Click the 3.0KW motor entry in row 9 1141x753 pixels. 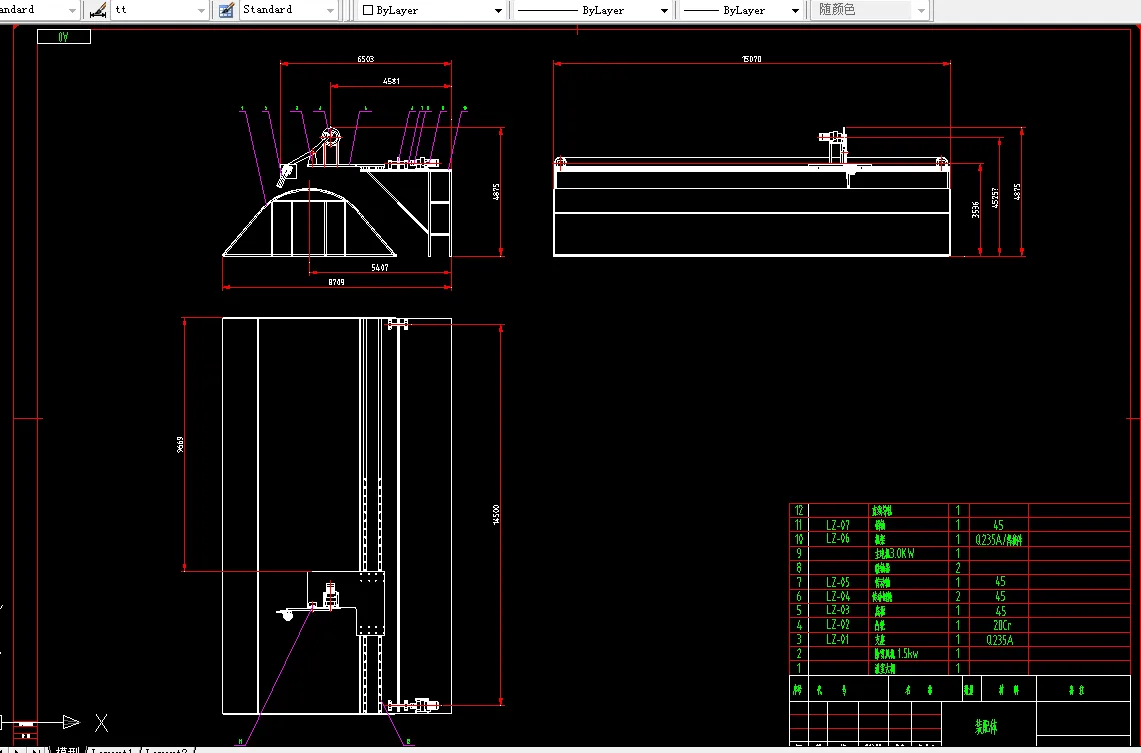pos(894,554)
